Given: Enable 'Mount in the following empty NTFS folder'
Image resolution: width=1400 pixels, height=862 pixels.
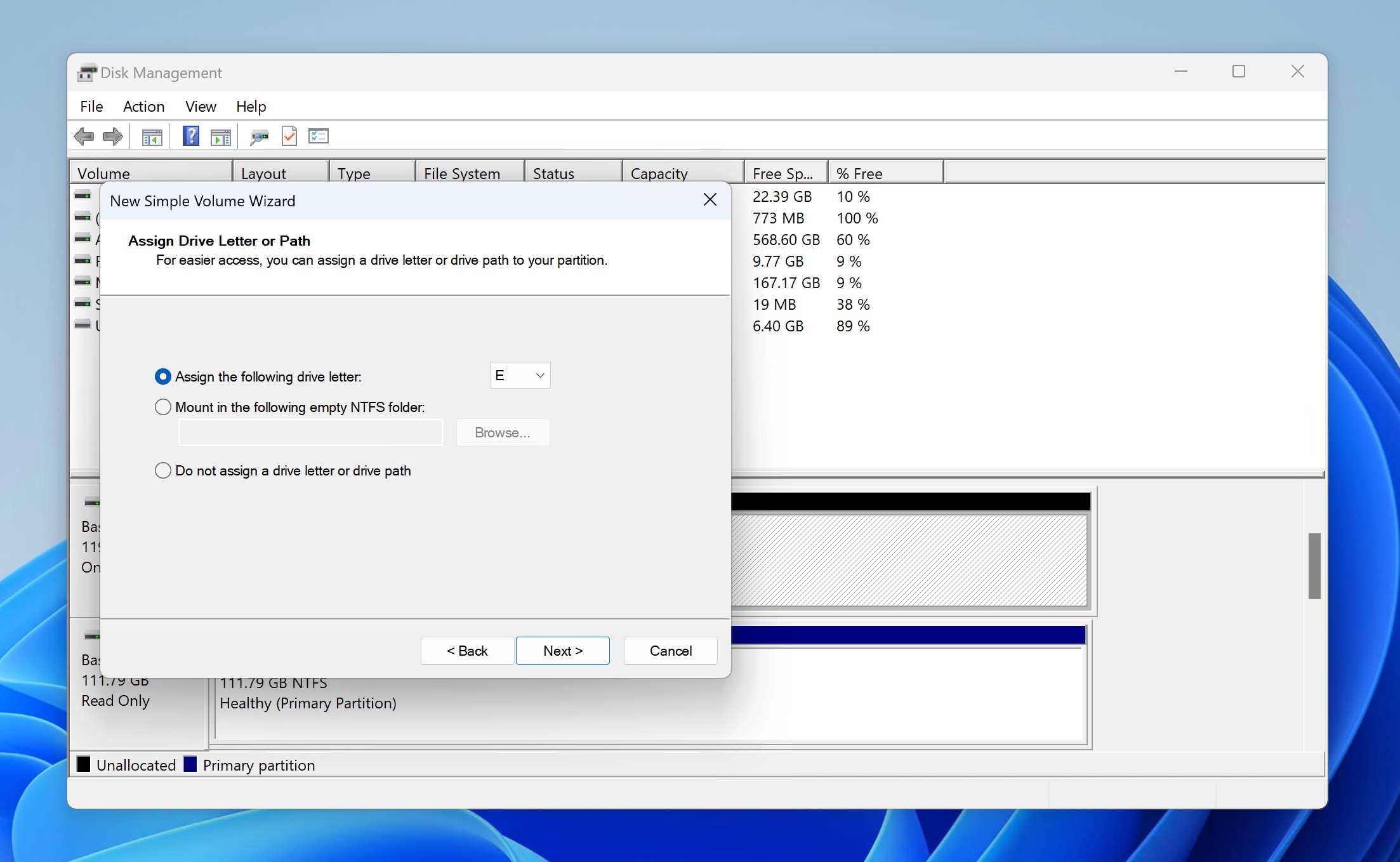Looking at the screenshot, I should coord(163,406).
